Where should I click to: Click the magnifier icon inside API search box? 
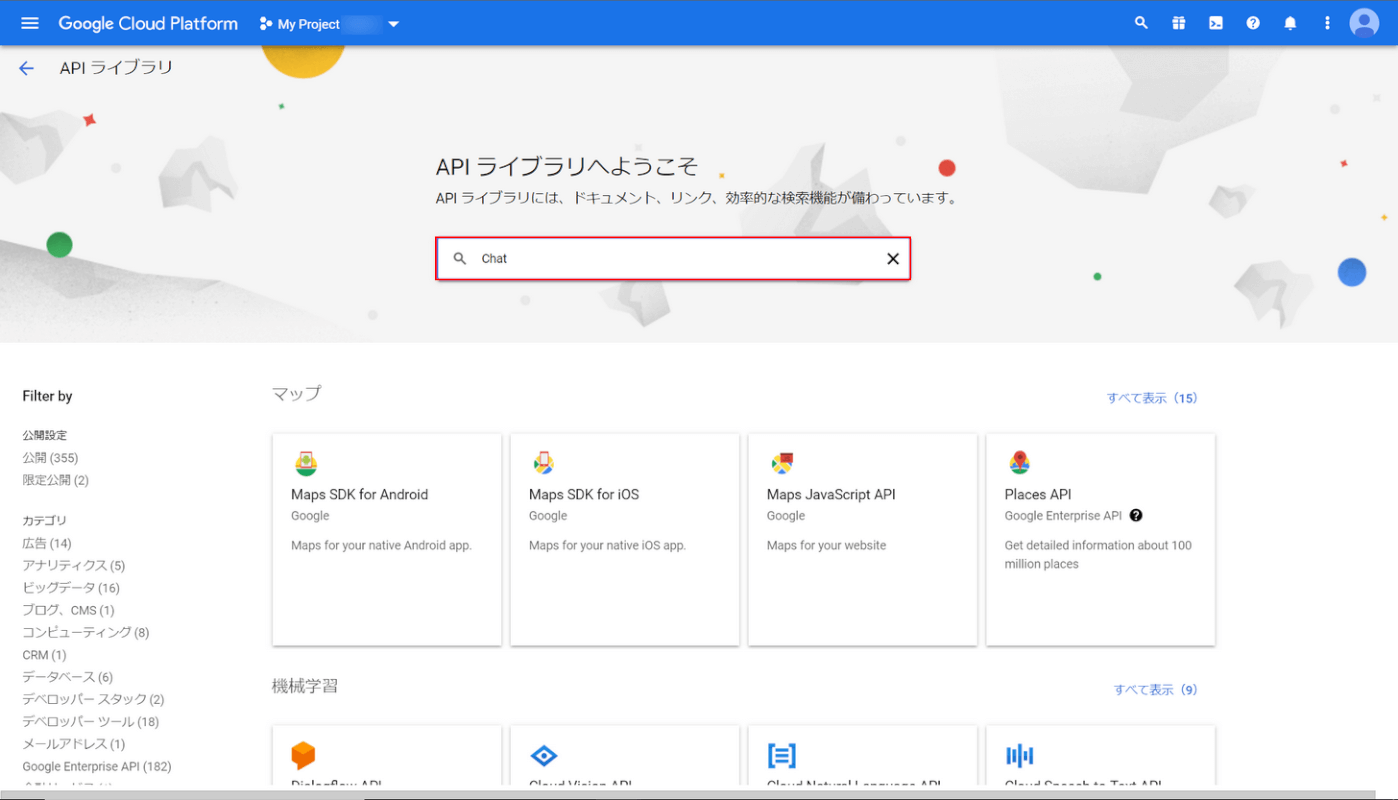460,258
